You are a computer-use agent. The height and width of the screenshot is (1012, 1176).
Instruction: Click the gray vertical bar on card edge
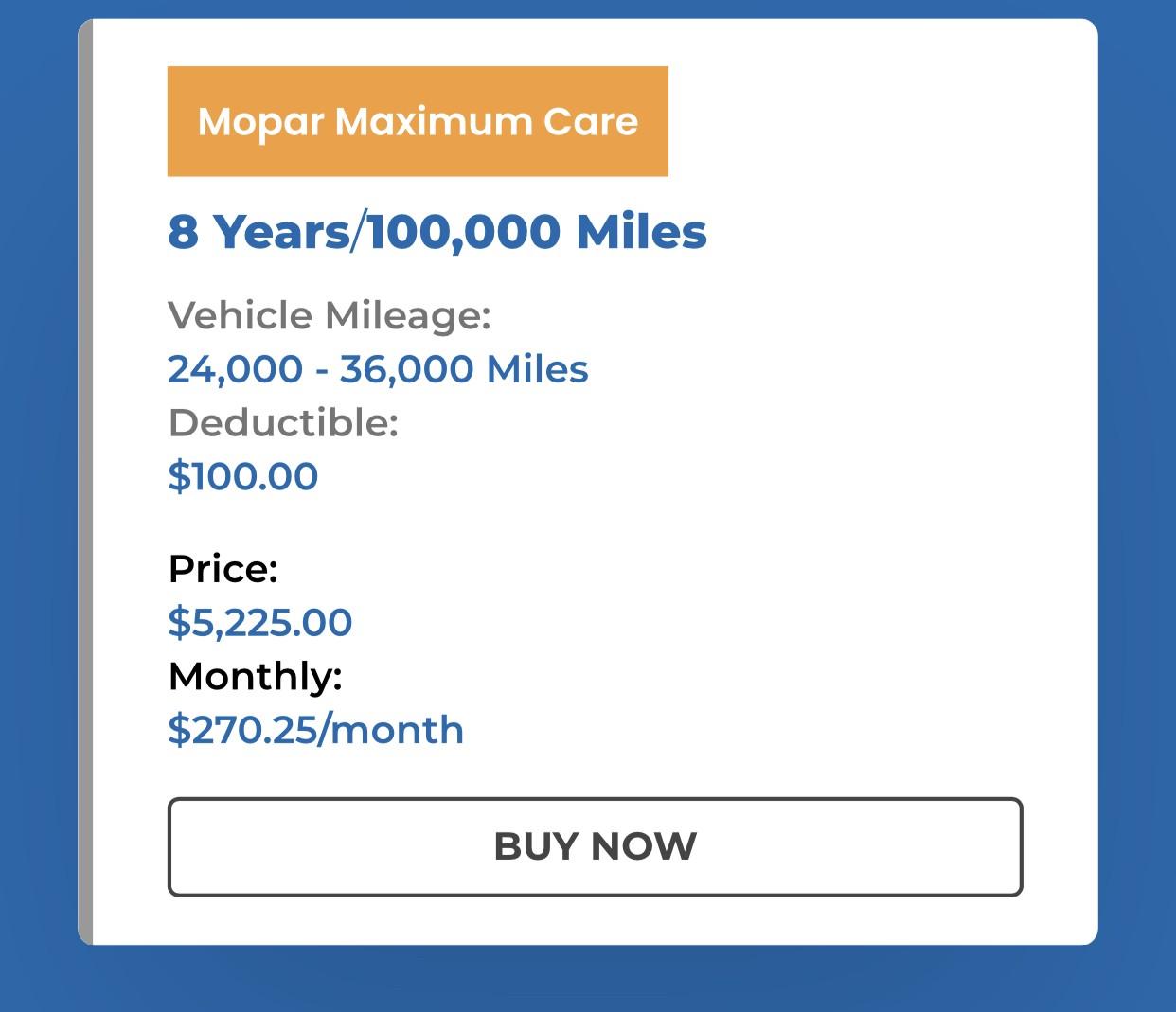[x=85, y=482]
